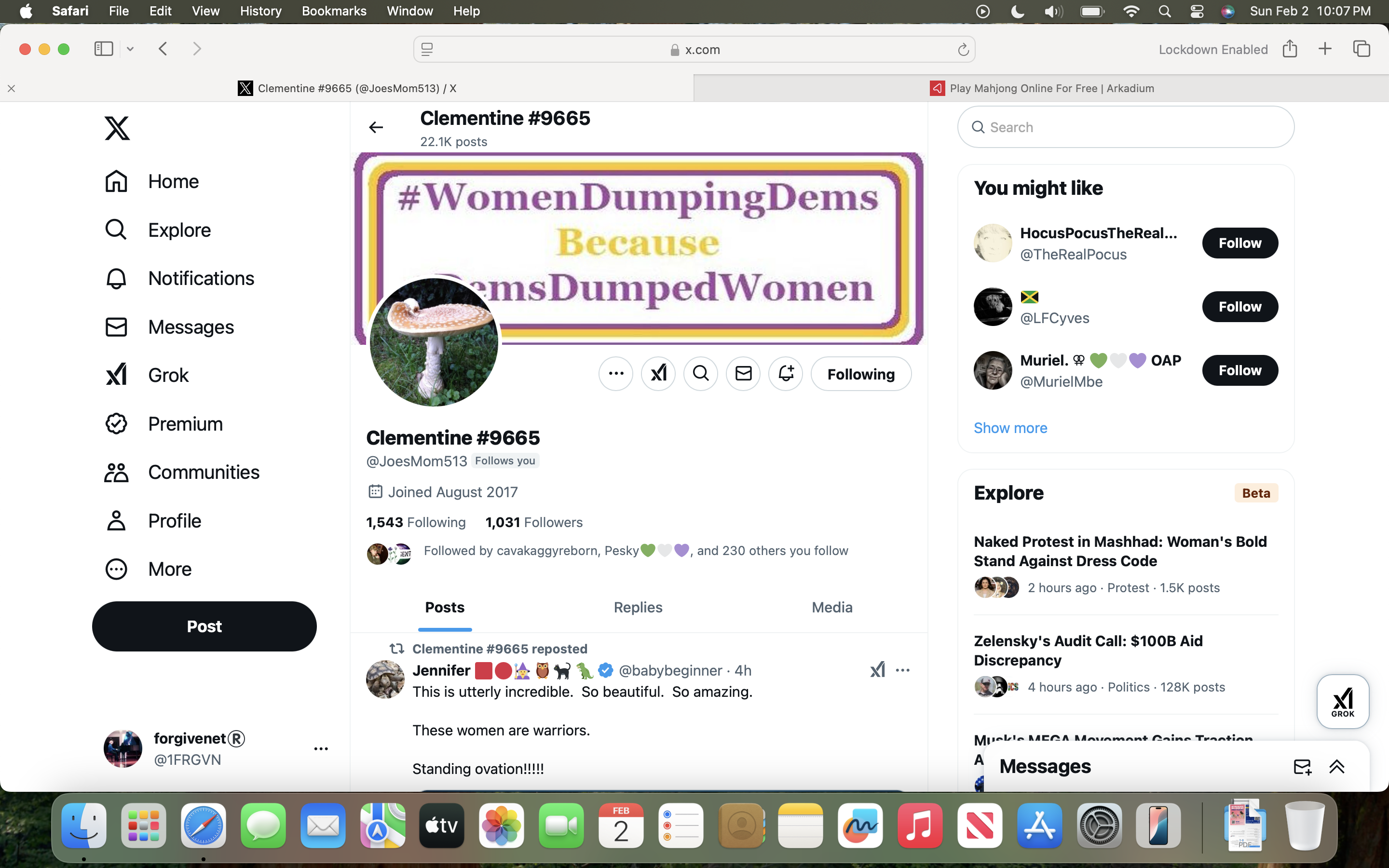The width and height of the screenshot is (1389, 868).
Task: Open the profile's more options ellipsis
Action: point(616,374)
